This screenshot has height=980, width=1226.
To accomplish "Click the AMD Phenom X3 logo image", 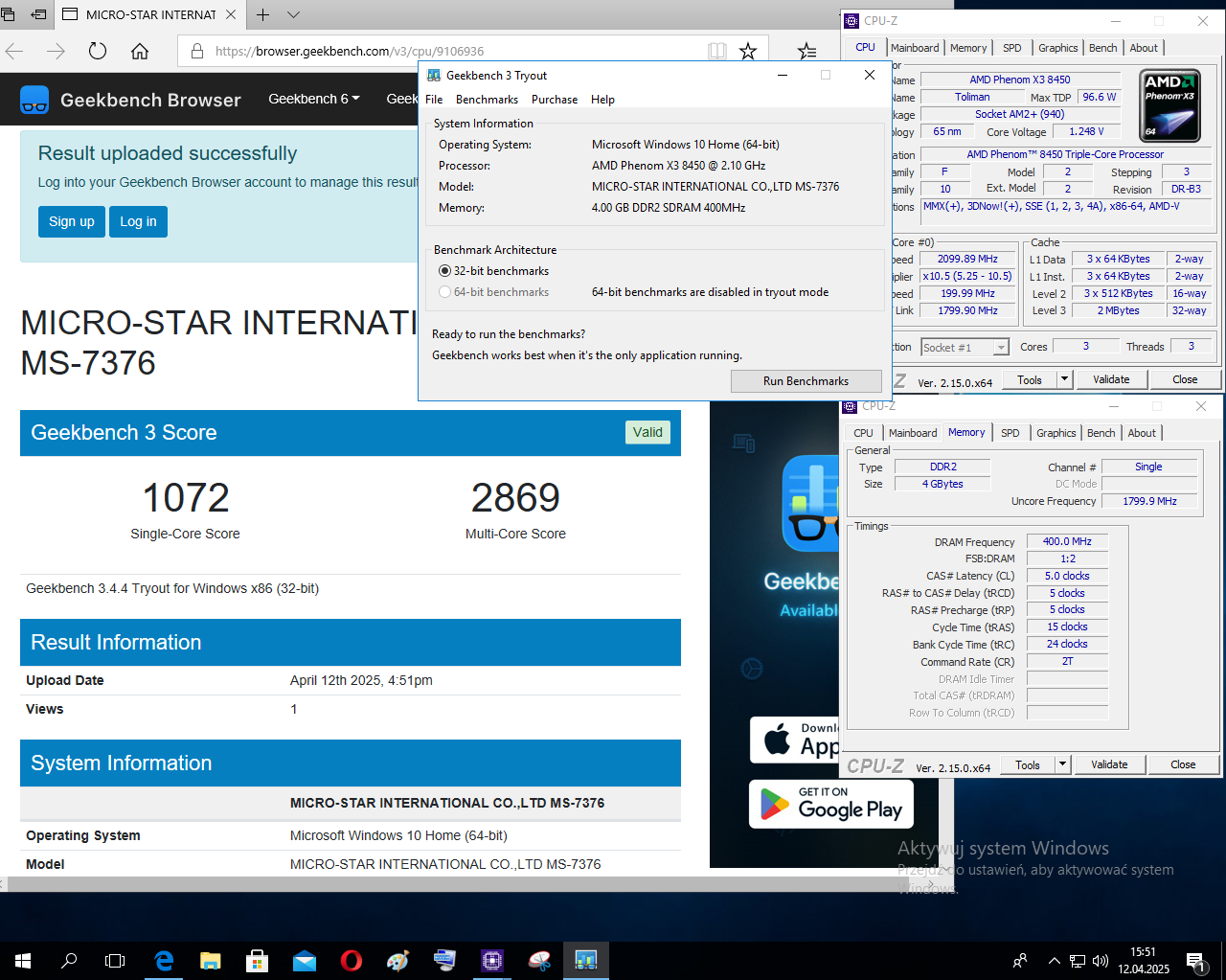I will point(1169,105).
